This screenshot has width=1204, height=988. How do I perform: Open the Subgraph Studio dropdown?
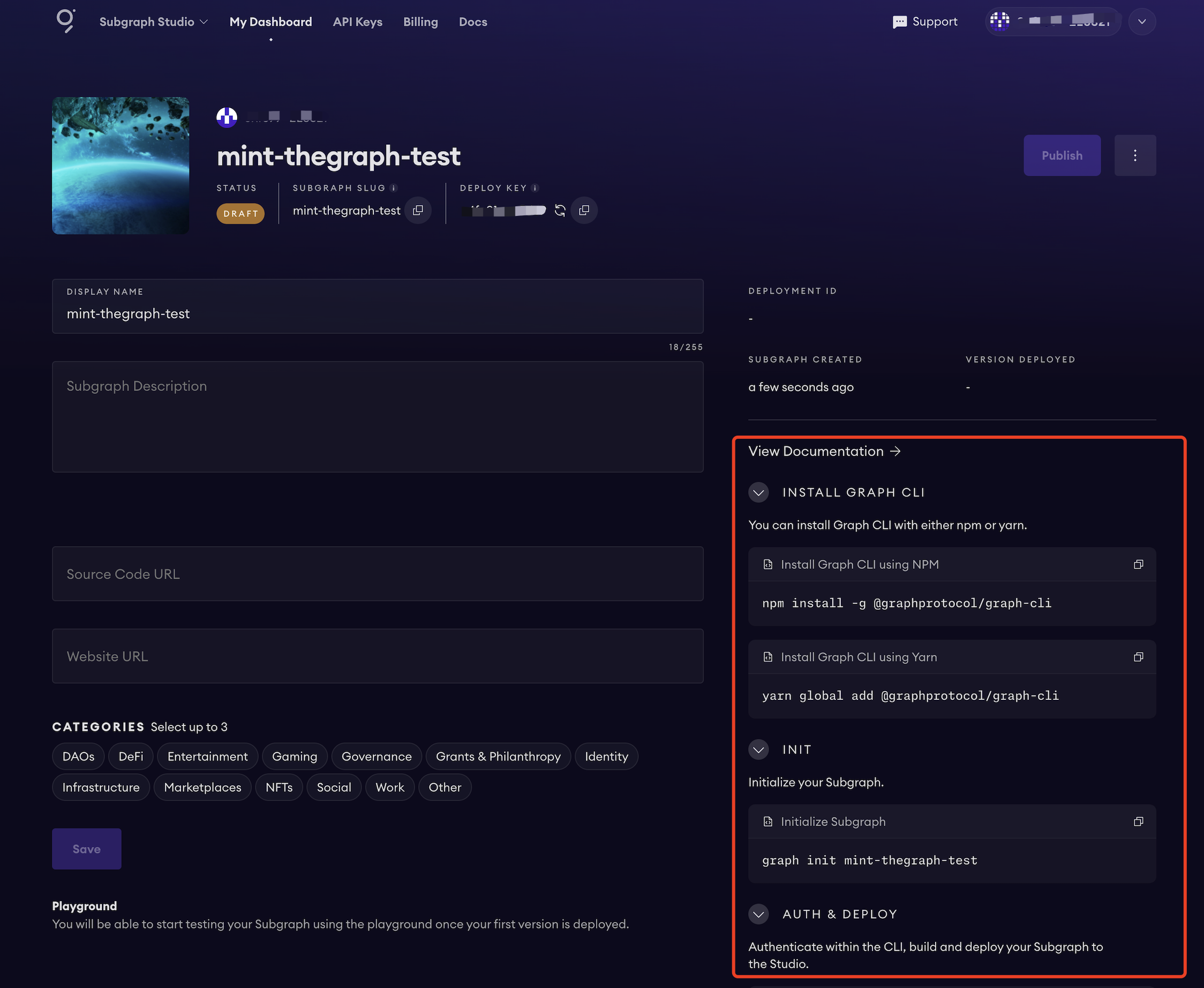(154, 21)
